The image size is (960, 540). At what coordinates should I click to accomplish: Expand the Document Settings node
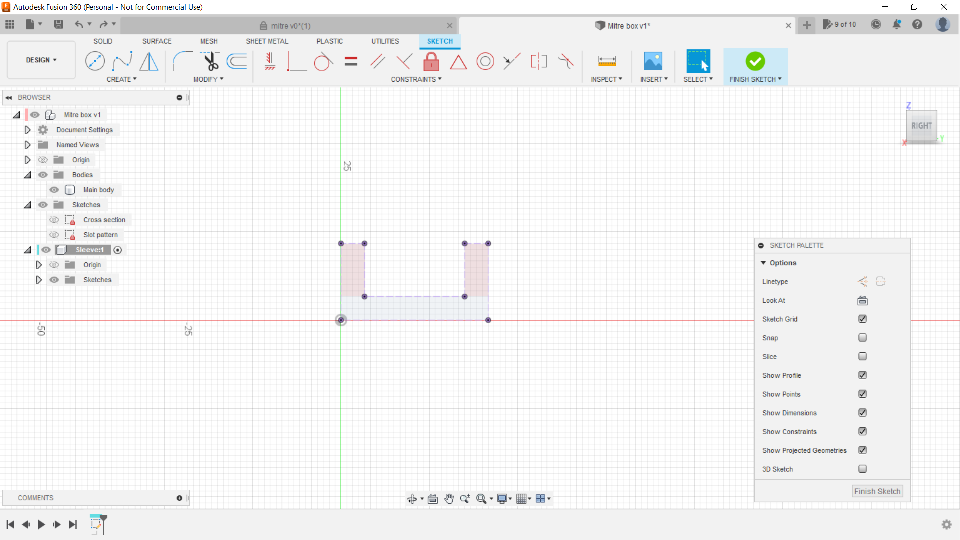[28, 130]
